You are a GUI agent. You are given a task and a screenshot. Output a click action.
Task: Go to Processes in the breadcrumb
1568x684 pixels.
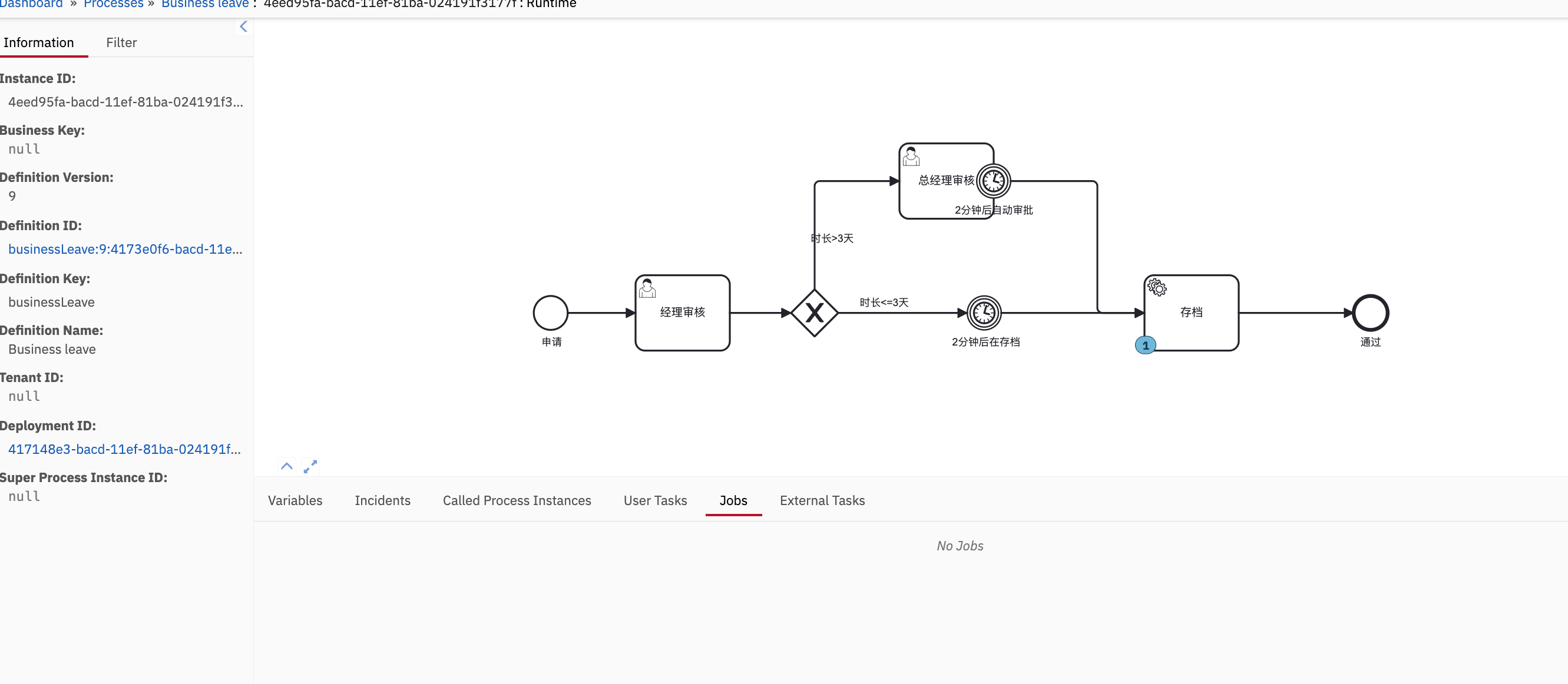(113, 4)
